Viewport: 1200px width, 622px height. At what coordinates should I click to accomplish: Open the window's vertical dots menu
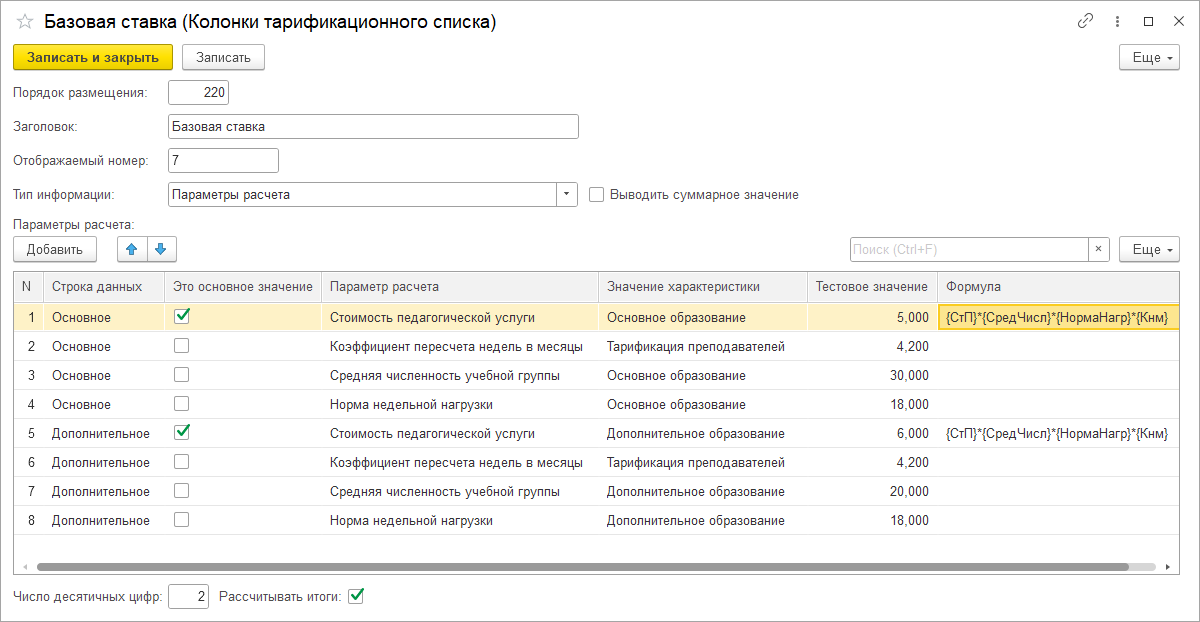click(1116, 21)
